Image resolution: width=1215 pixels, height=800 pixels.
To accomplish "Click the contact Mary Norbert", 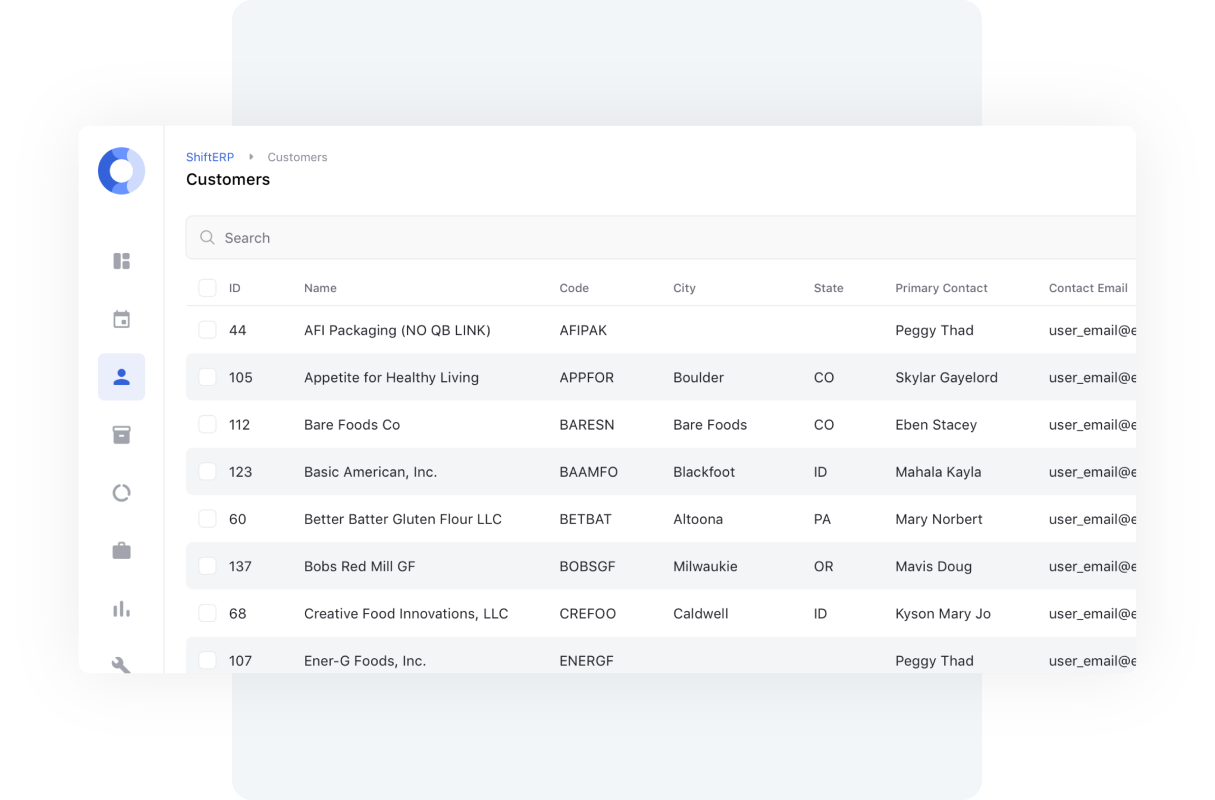I will (939, 519).
